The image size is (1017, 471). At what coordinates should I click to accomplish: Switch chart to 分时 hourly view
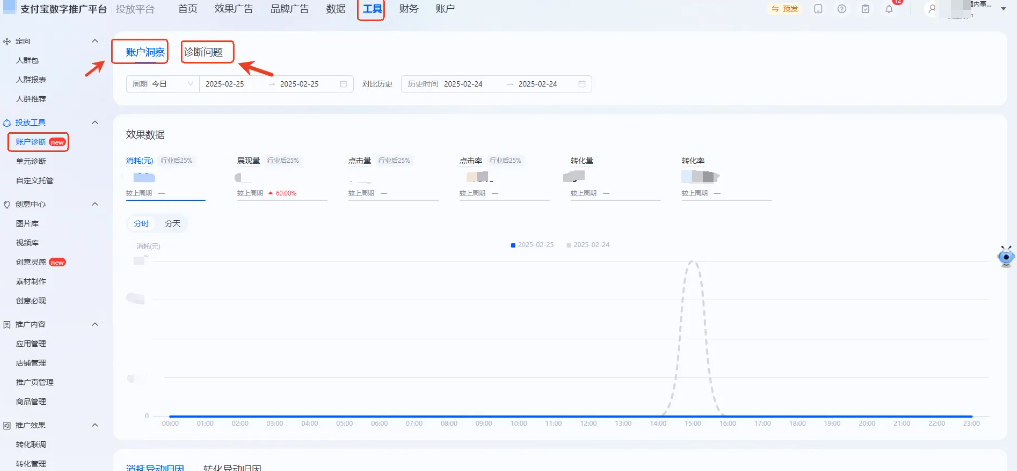coord(141,223)
